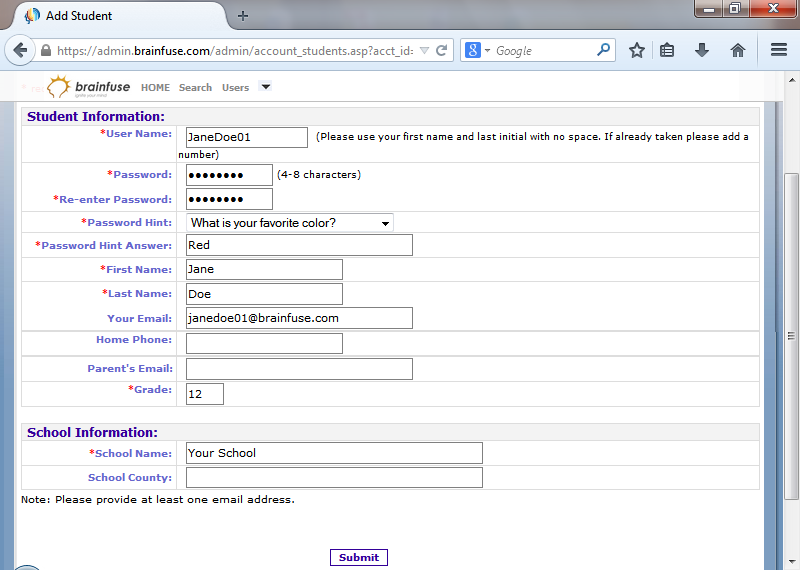The height and width of the screenshot is (570, 800).
Task: Click the School Information heading
Action: tap(92, 432)
